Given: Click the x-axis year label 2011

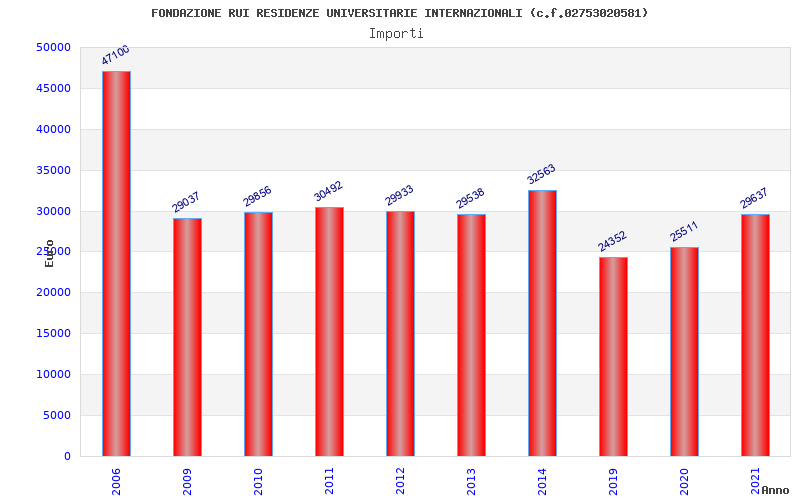Looking at the screenshot, I should [x=329, y=482].
